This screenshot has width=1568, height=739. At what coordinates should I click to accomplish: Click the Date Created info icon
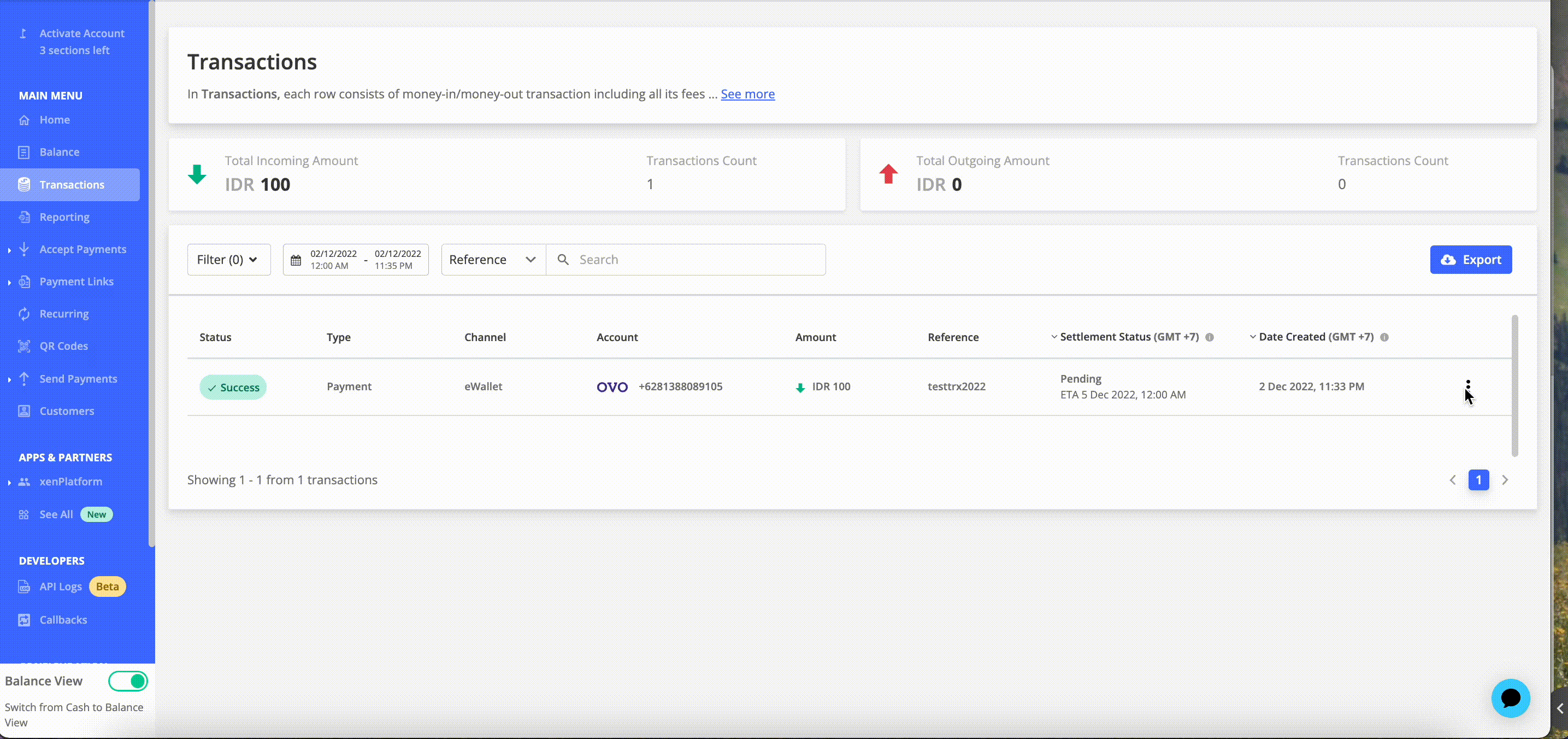pyautogui.click(x=1384, y=337)
